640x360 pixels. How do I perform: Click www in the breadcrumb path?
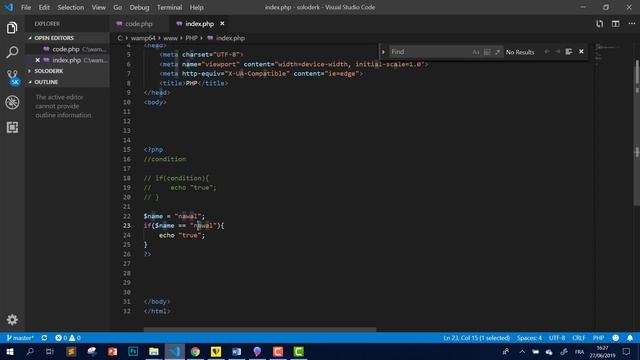pyautogui.click(x=170, y=38)
